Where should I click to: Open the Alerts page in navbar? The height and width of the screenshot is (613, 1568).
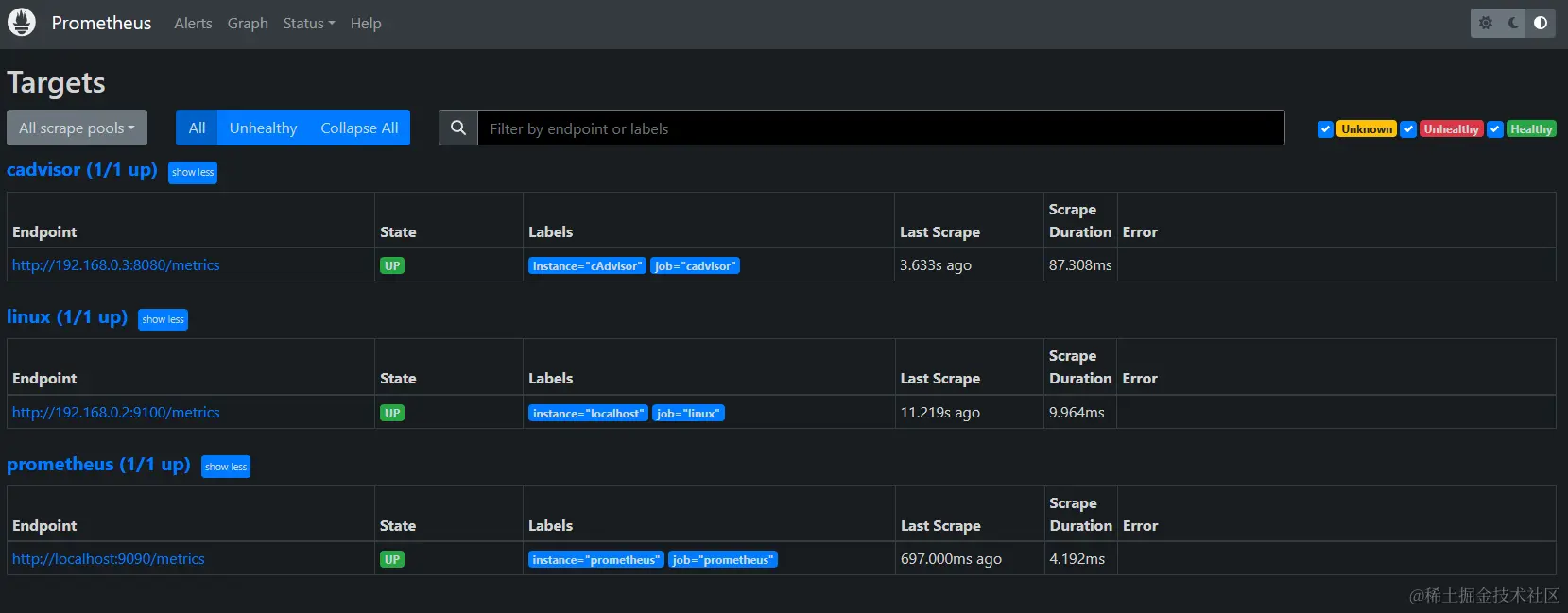click(x=193, y=24)
